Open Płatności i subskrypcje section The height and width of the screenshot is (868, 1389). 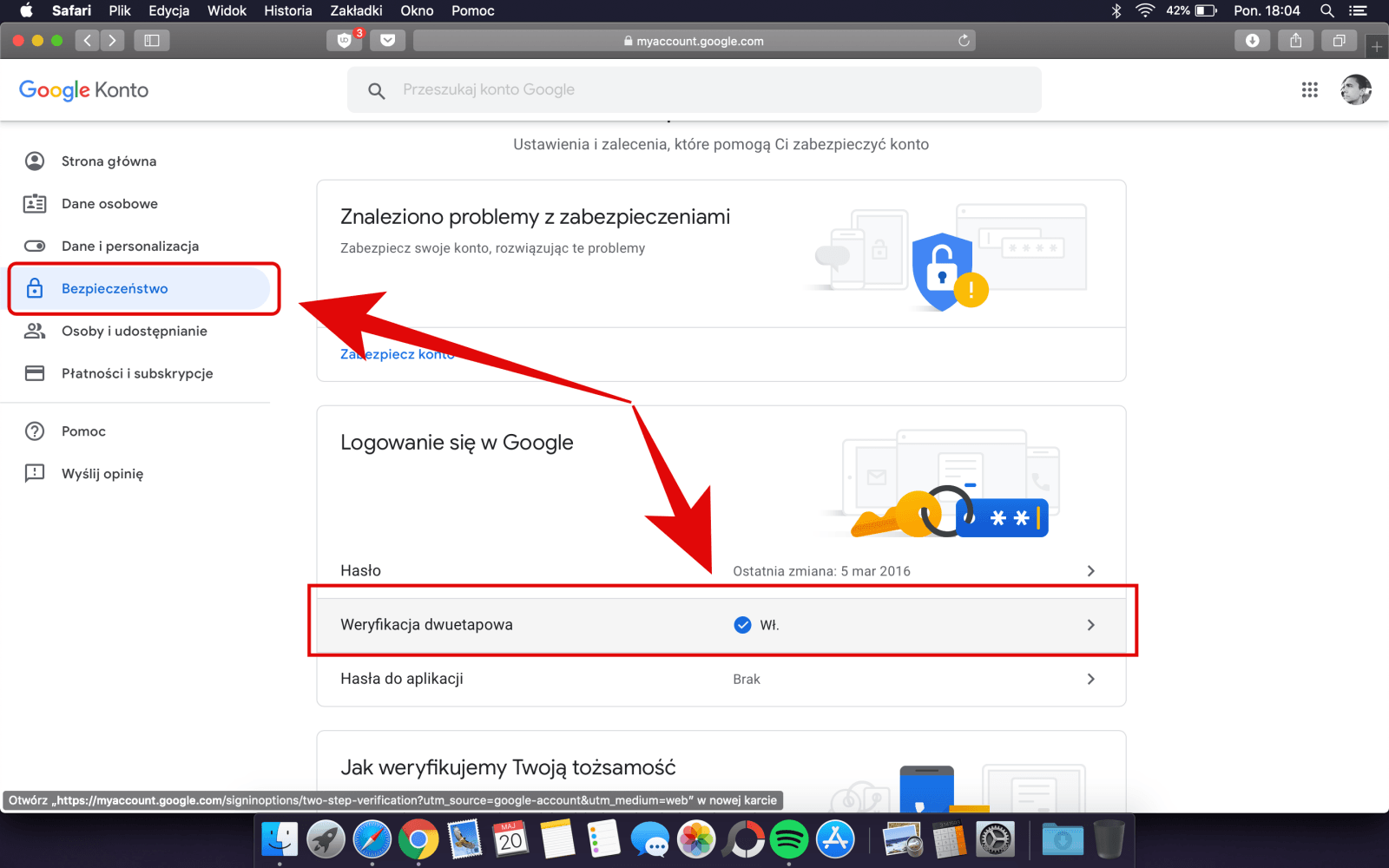[x=137, y=373]
